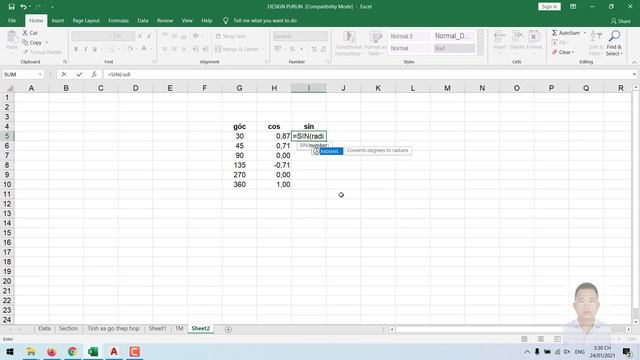Click in the formula bar text
640x360 pixels.
(x=119, y=74)
